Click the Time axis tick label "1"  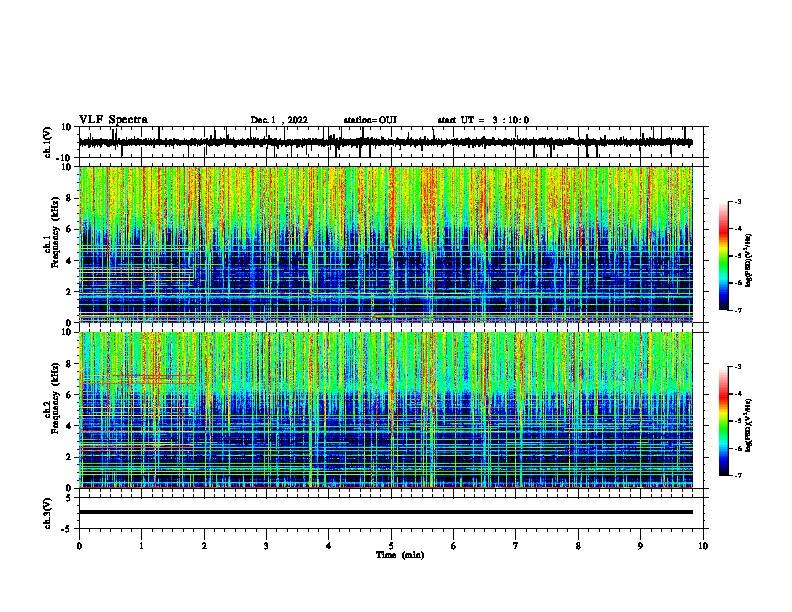[x=141, y=546]
